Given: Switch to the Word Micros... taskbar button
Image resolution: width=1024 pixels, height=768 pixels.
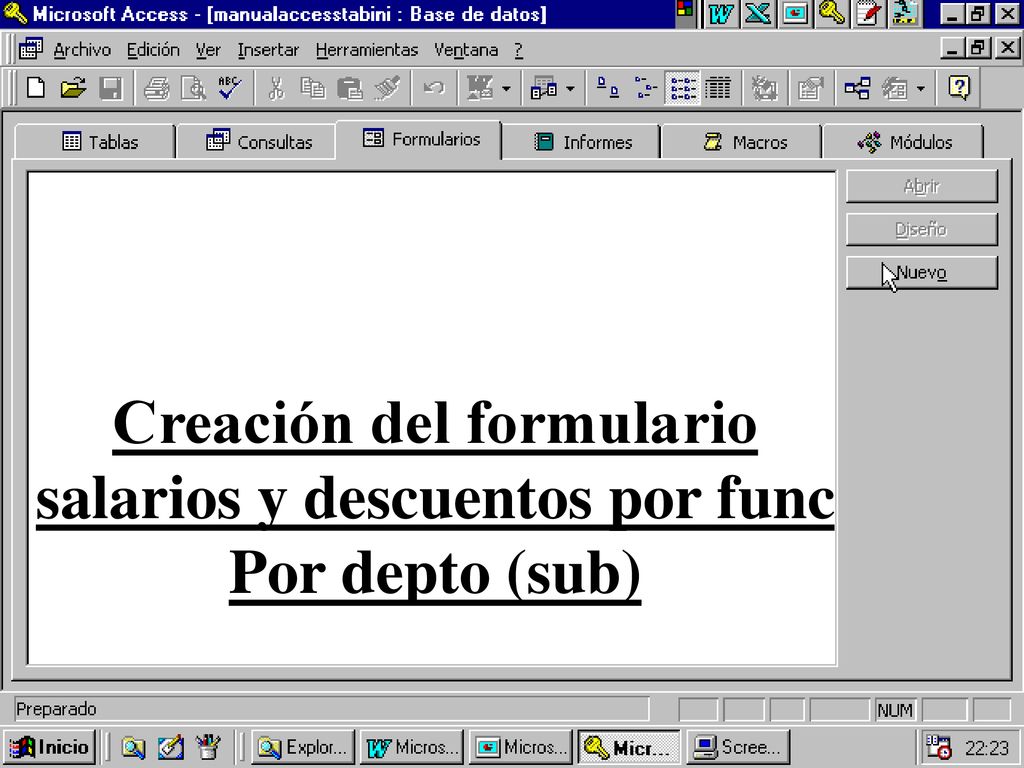Looking at the screenshot, I should point(412,746).
